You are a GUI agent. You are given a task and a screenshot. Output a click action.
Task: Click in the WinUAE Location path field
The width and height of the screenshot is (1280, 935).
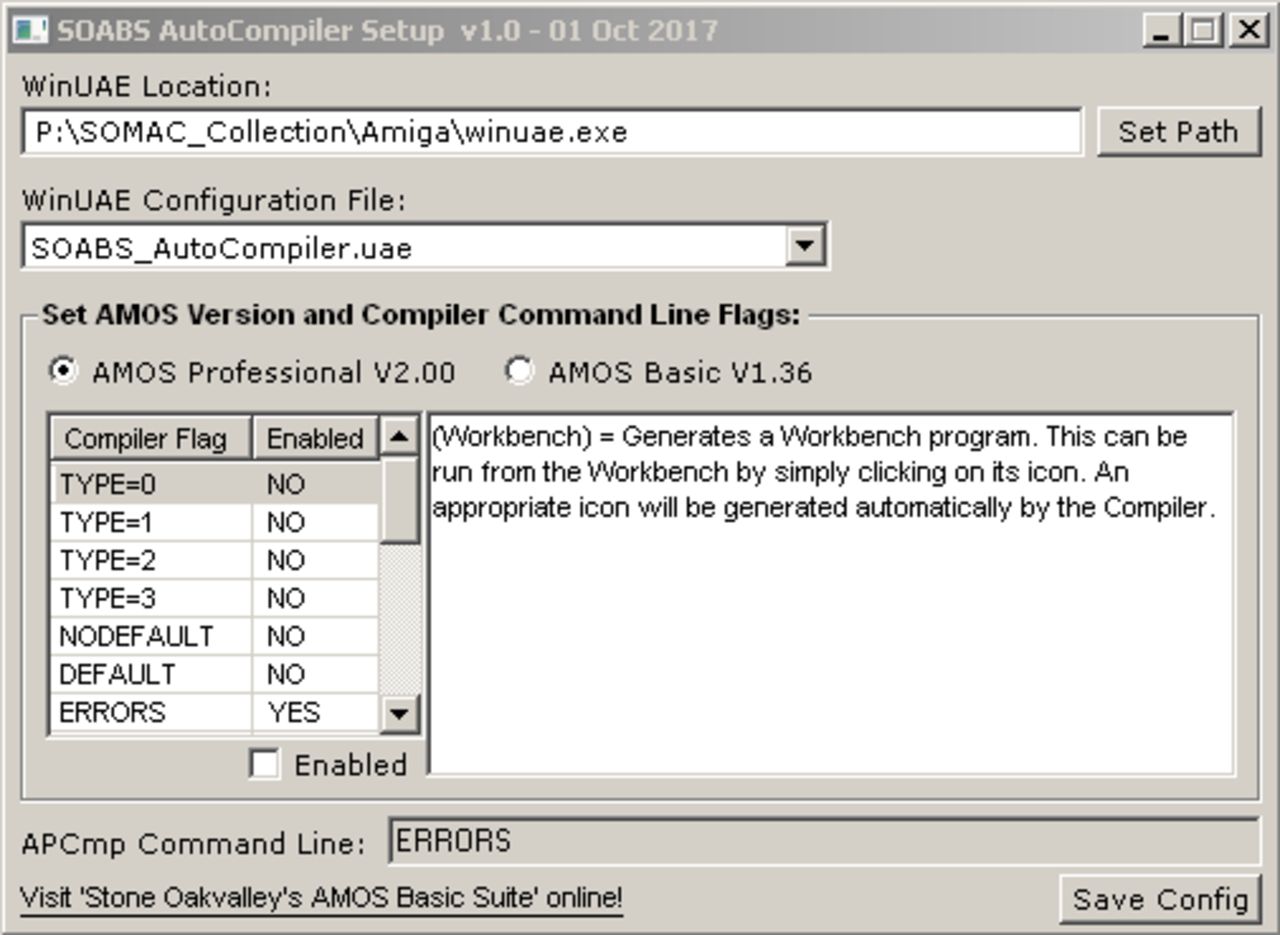coord(550,132)
